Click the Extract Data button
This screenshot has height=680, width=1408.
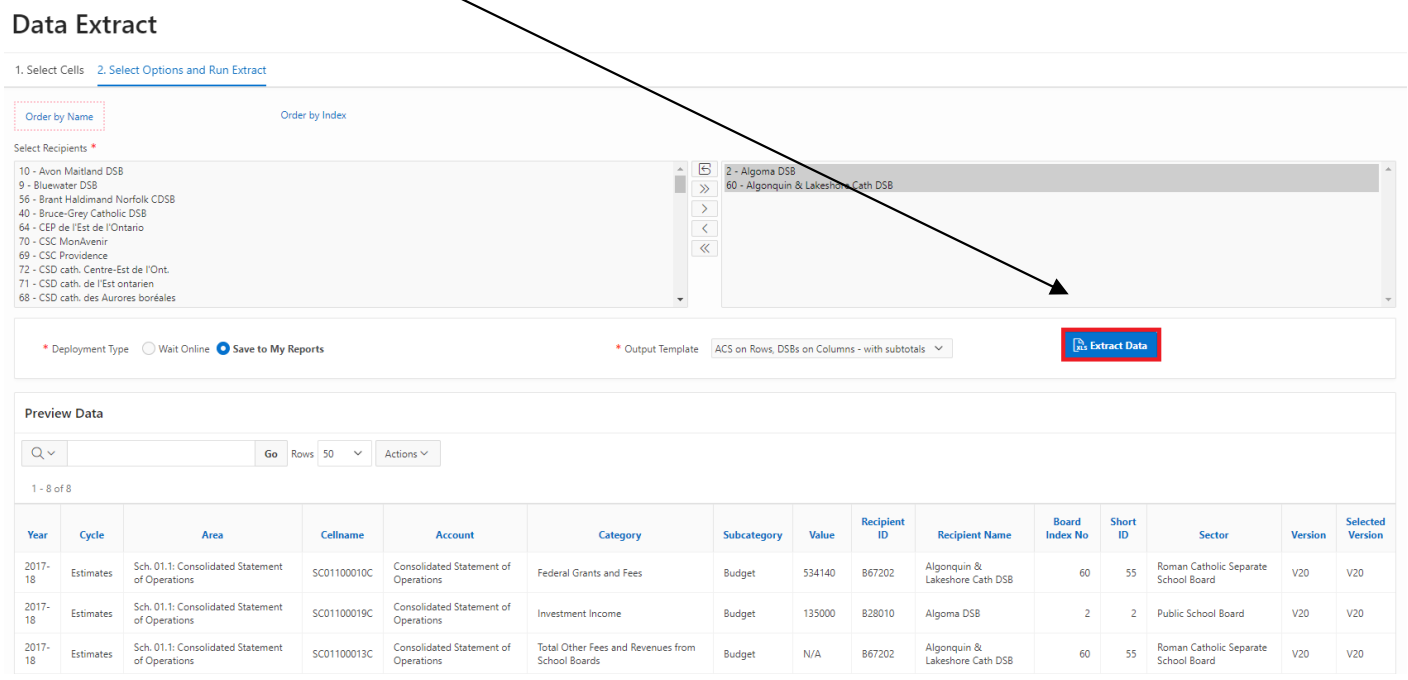coord(1110,345)
